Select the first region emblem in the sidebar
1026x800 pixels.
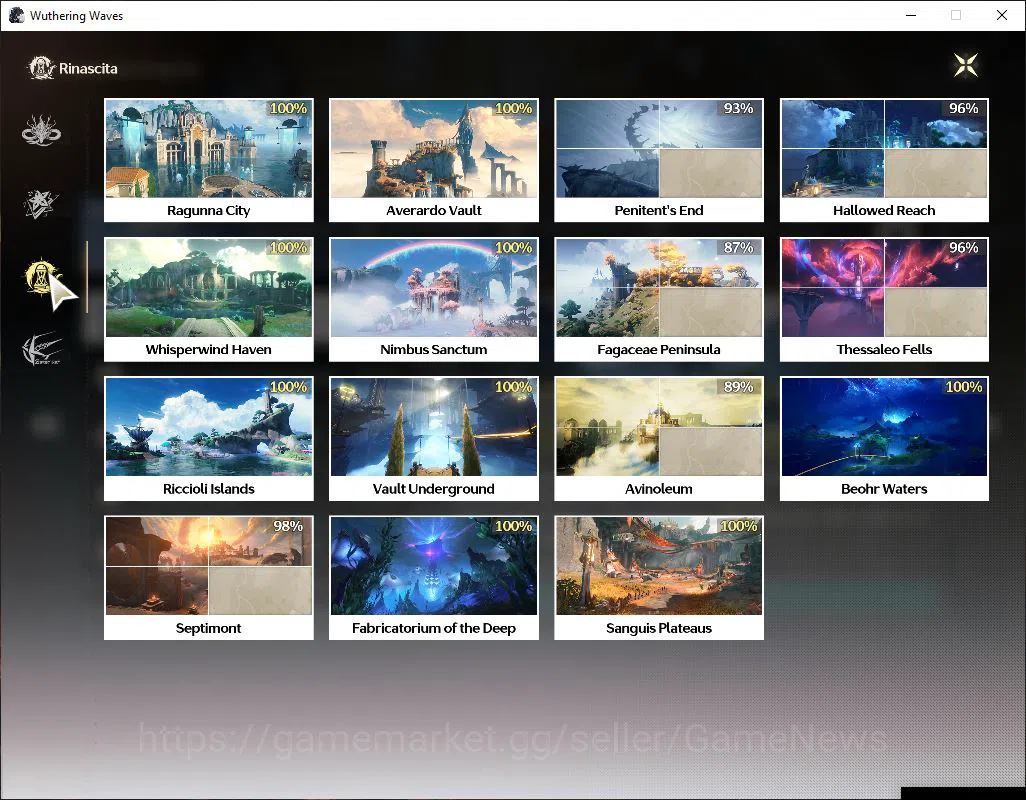(41, 130)
